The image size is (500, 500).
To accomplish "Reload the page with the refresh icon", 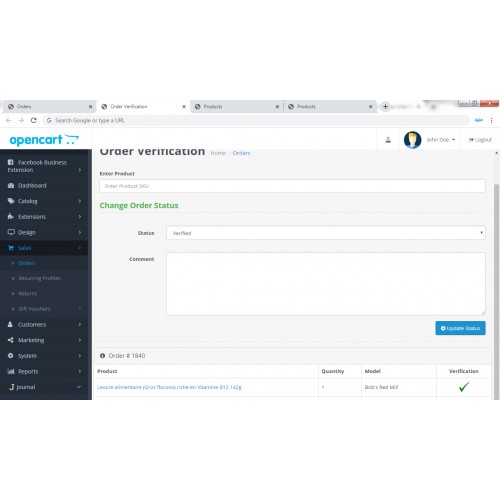I will pyautogui.click(x=33, y=120).
